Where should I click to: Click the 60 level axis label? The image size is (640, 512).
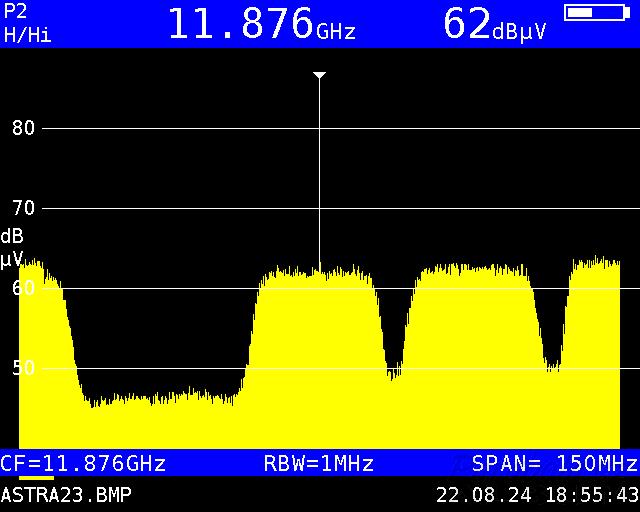coord(23,288)
